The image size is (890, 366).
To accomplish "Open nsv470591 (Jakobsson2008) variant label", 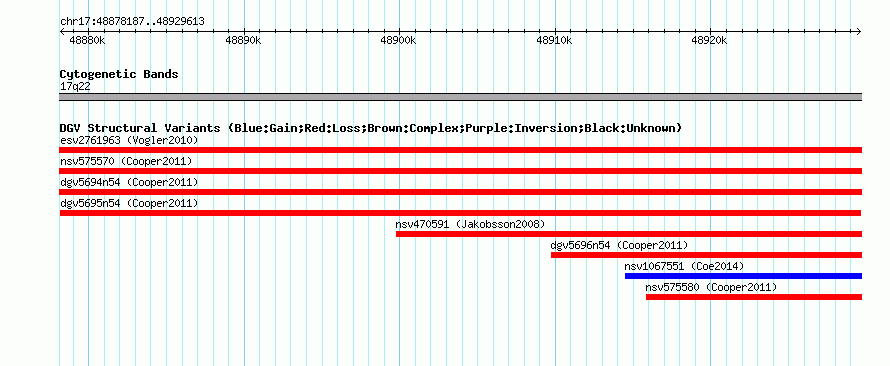I will point(470,224).
